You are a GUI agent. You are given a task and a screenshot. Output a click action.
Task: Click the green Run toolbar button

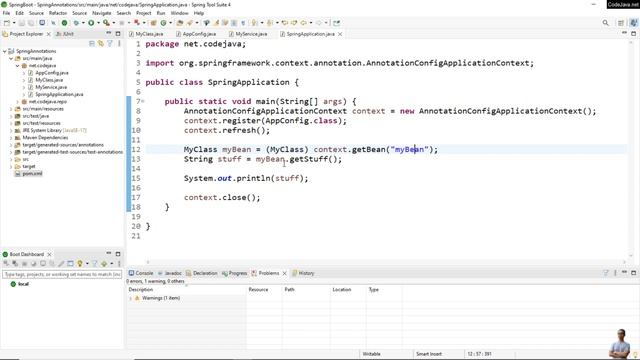pos(91,23)
